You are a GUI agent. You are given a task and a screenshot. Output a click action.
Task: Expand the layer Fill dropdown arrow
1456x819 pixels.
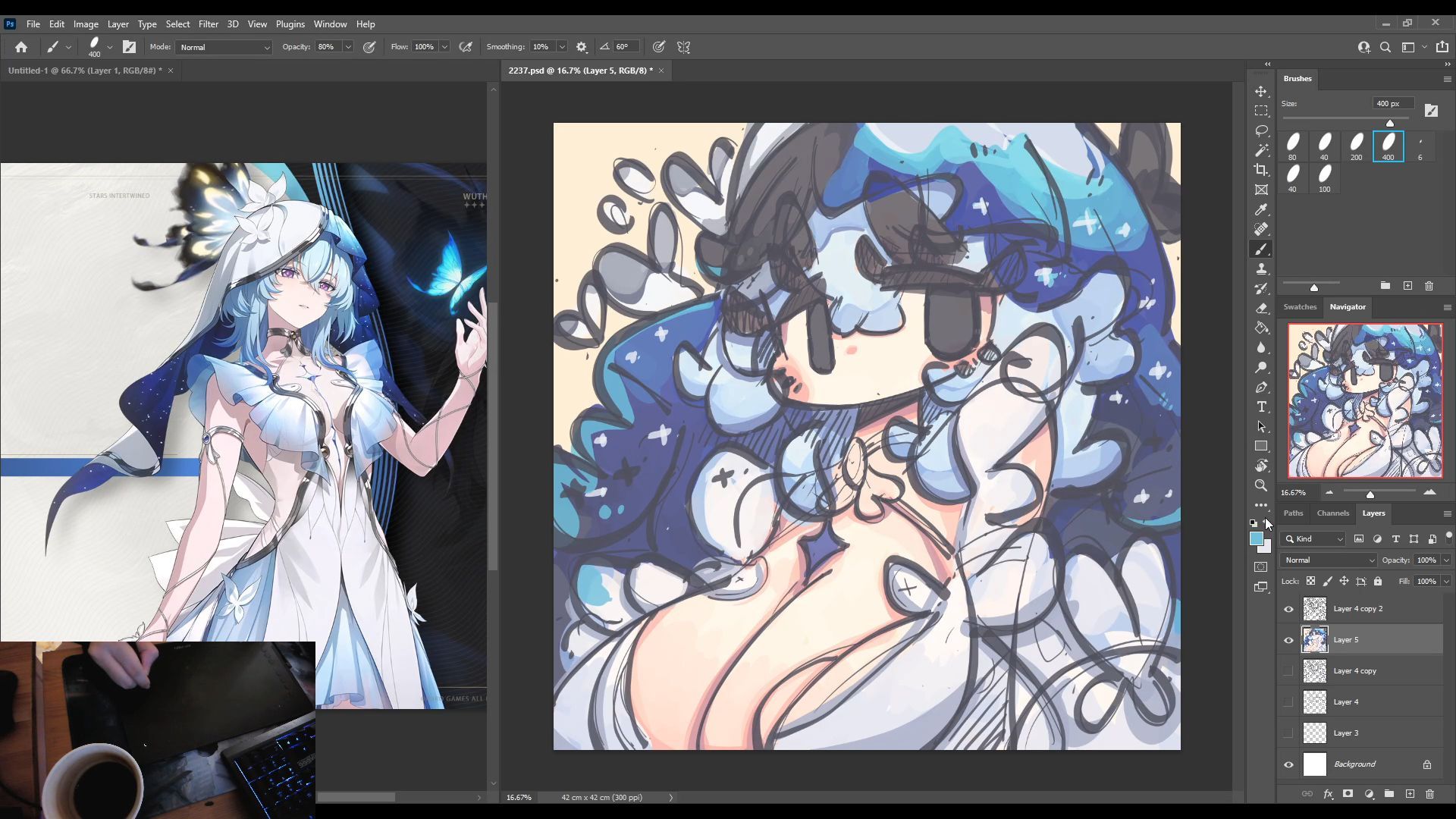click(1446, 581)
